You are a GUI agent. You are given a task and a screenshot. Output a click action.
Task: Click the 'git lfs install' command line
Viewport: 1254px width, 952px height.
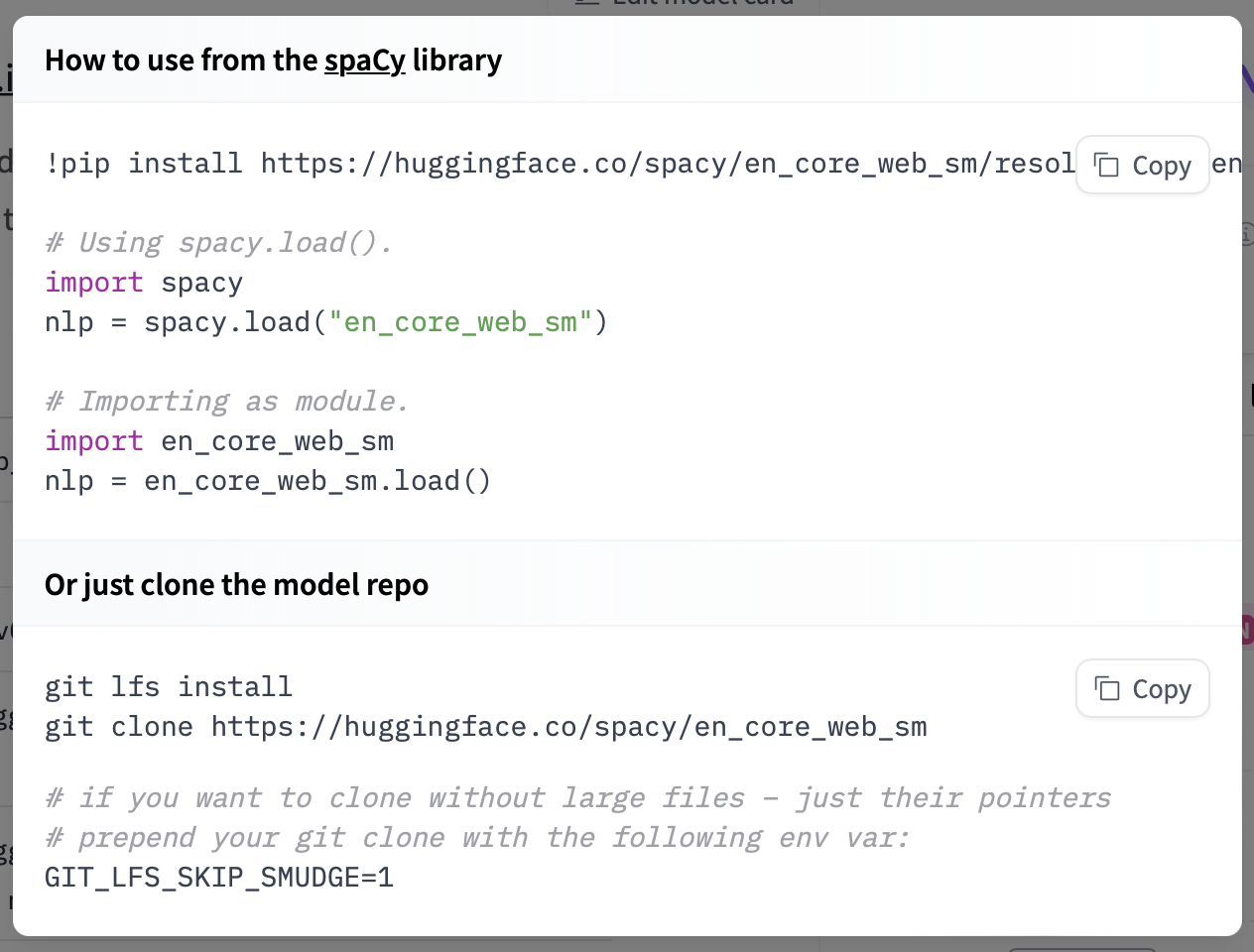(169, 687)
